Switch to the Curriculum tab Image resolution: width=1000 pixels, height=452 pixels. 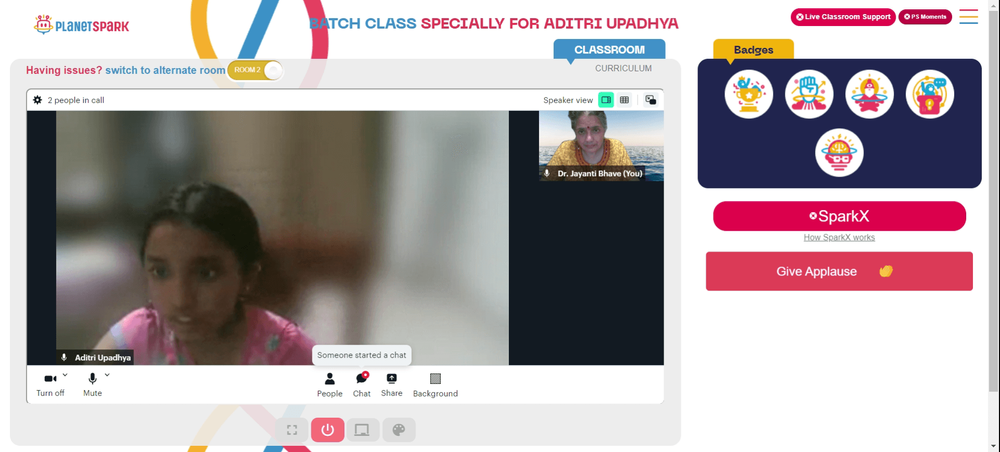pos(623,68)
